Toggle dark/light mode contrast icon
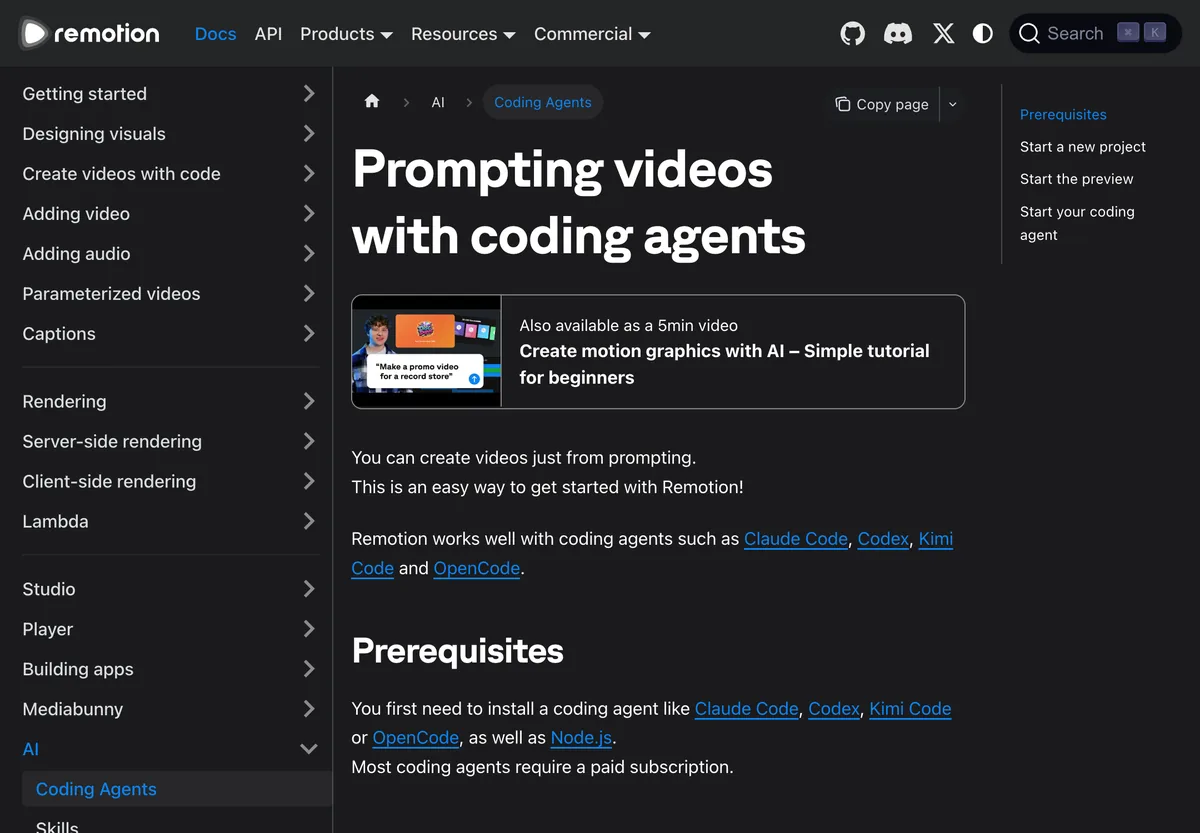This screenshot has width=1200, height=833. [983, 34]
